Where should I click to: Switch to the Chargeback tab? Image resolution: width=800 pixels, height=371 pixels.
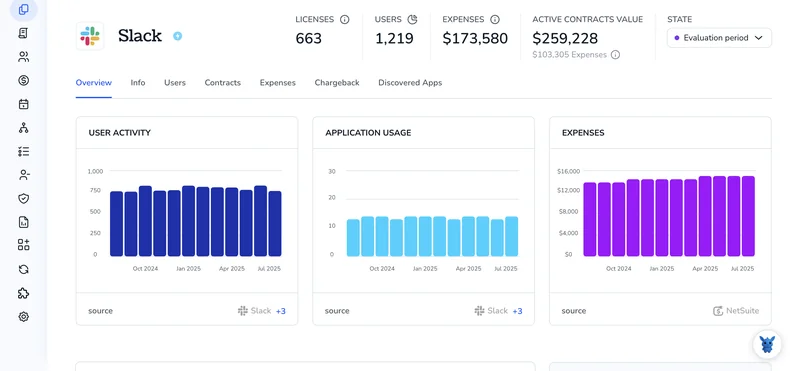coord(337,83)
